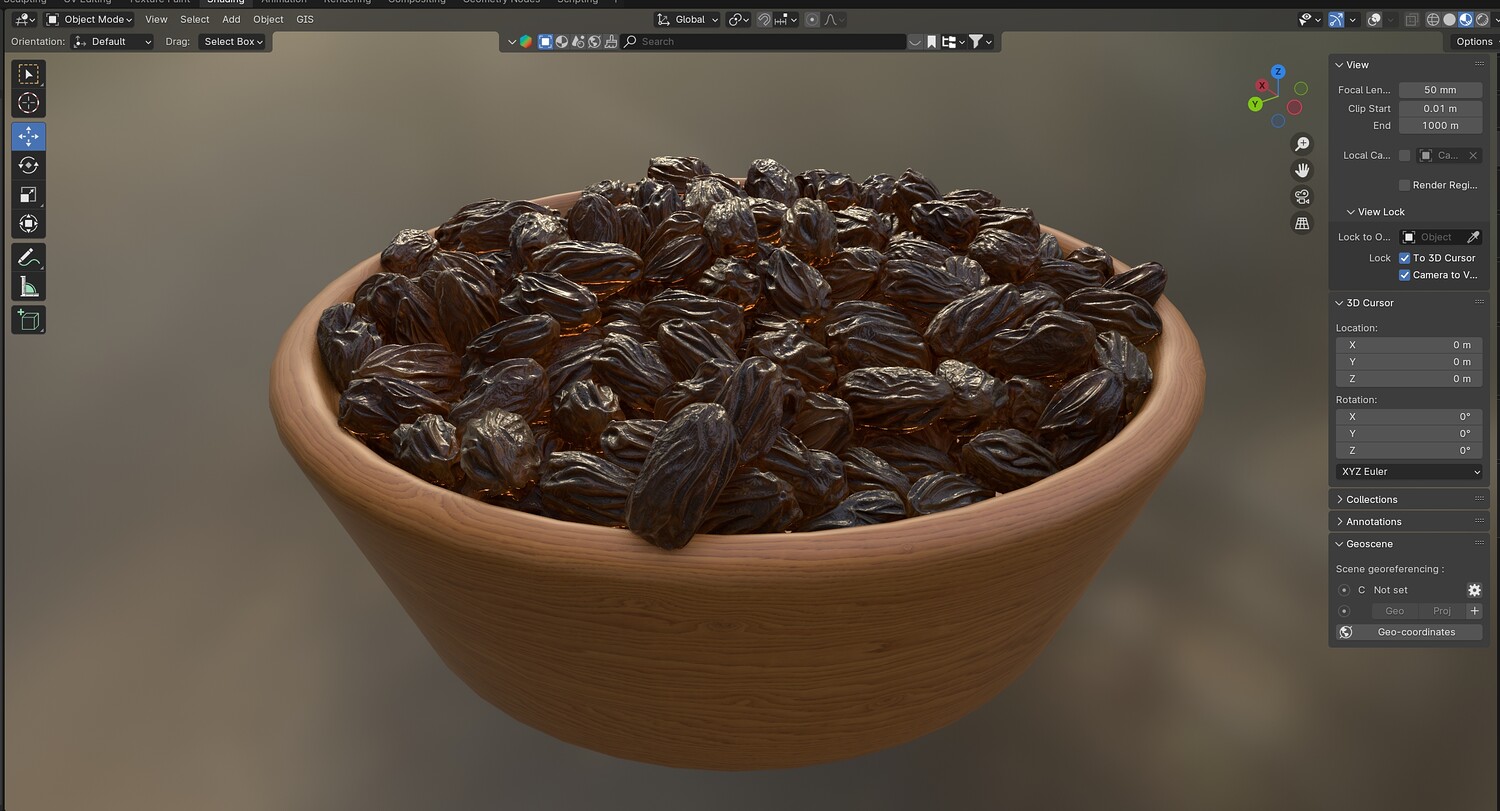Open the View menu
The width and height of the screenshot is (1500, 811).
point(156,19)
